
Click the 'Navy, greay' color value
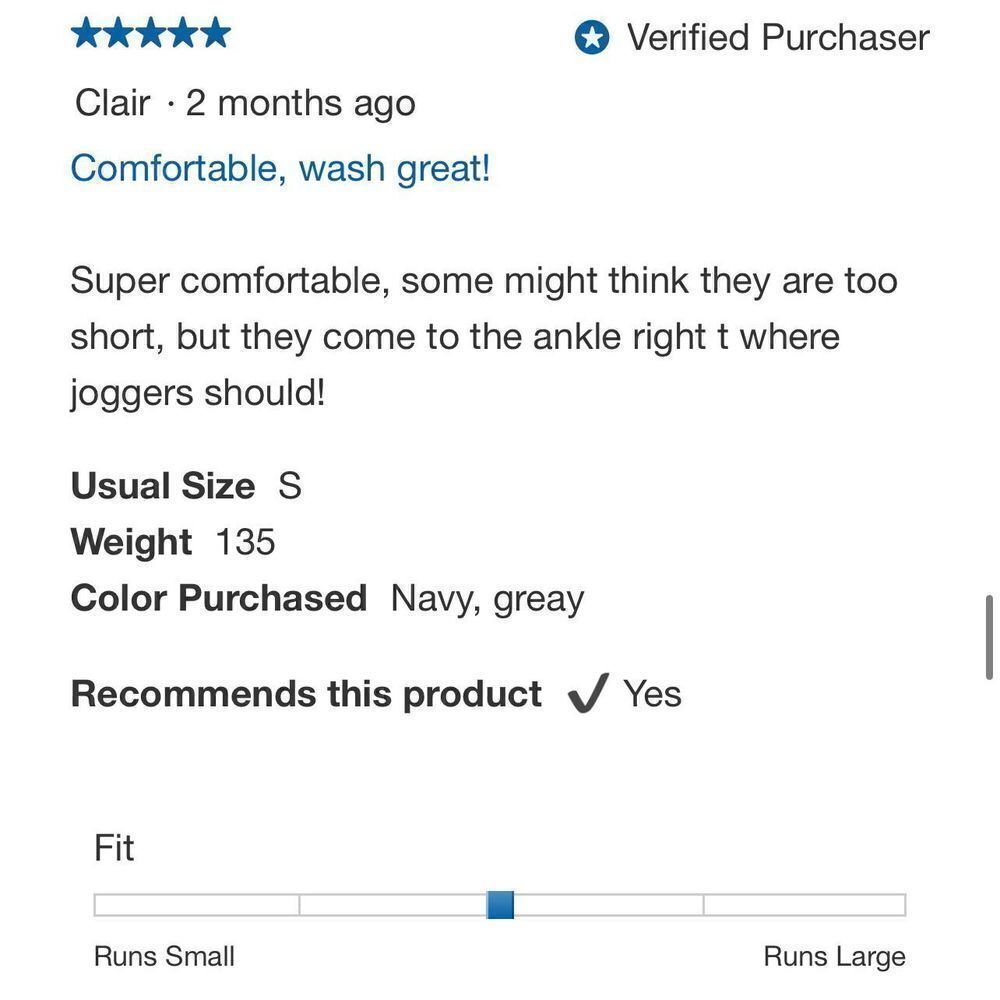point(487,599)
